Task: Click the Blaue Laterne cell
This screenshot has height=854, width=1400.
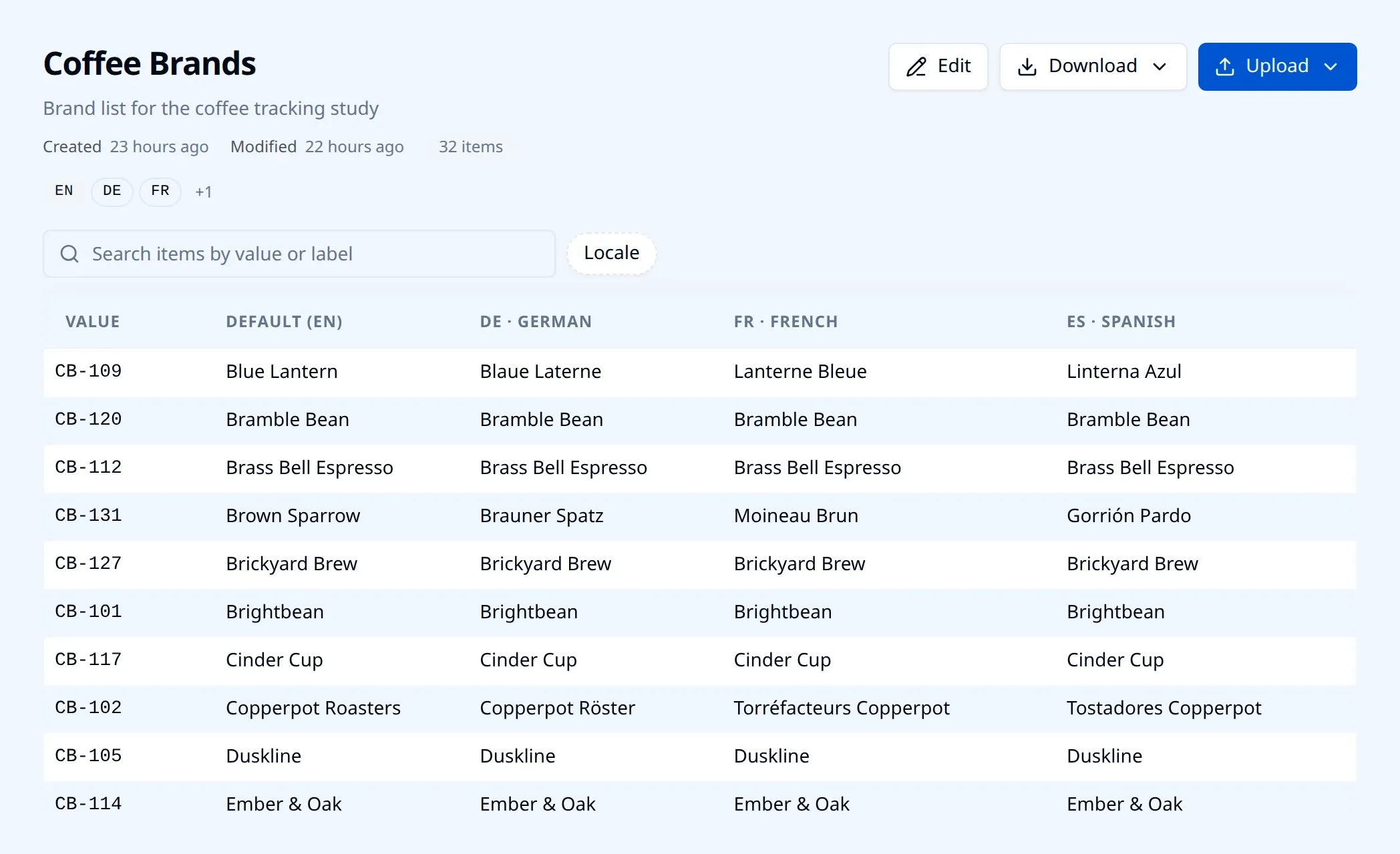Action: (x=540, y=371)
